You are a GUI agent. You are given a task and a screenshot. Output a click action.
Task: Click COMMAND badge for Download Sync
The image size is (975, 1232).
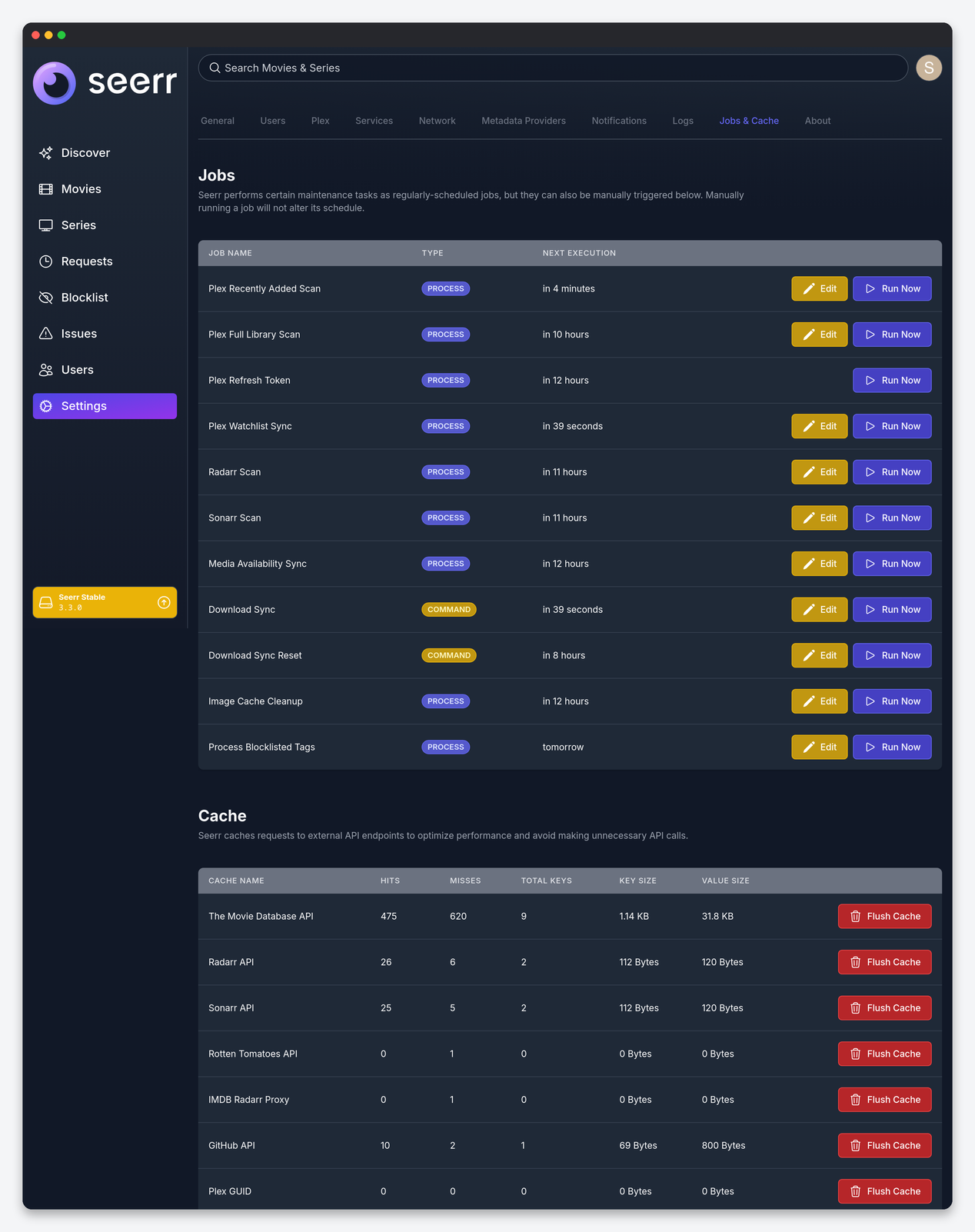pos(449,609)
